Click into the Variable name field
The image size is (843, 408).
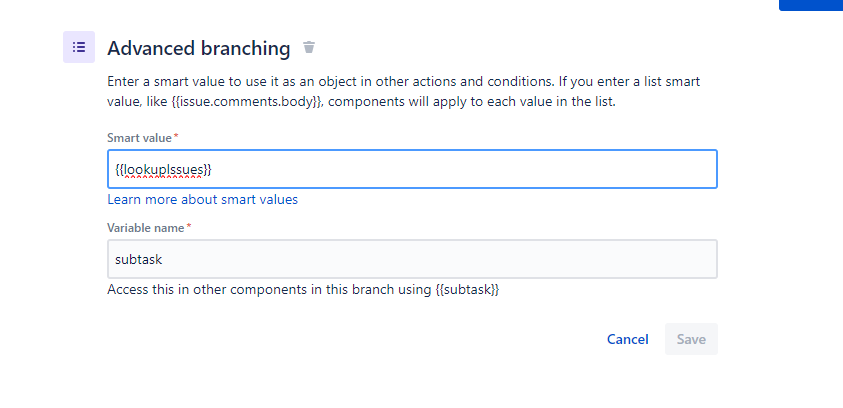pyautogui.click(x=412, y=259)
